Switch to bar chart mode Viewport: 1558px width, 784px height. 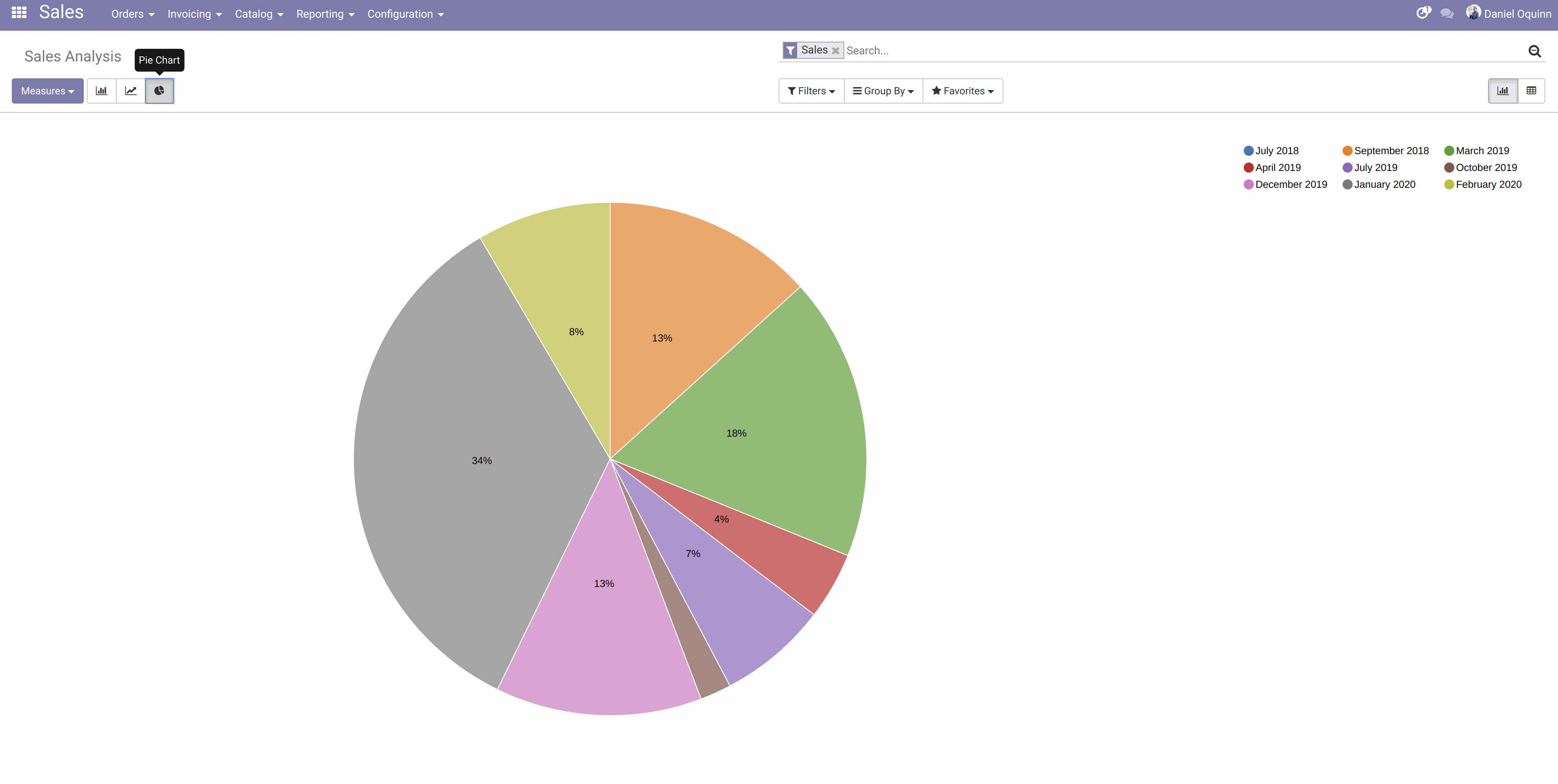(x=101, y=91)
